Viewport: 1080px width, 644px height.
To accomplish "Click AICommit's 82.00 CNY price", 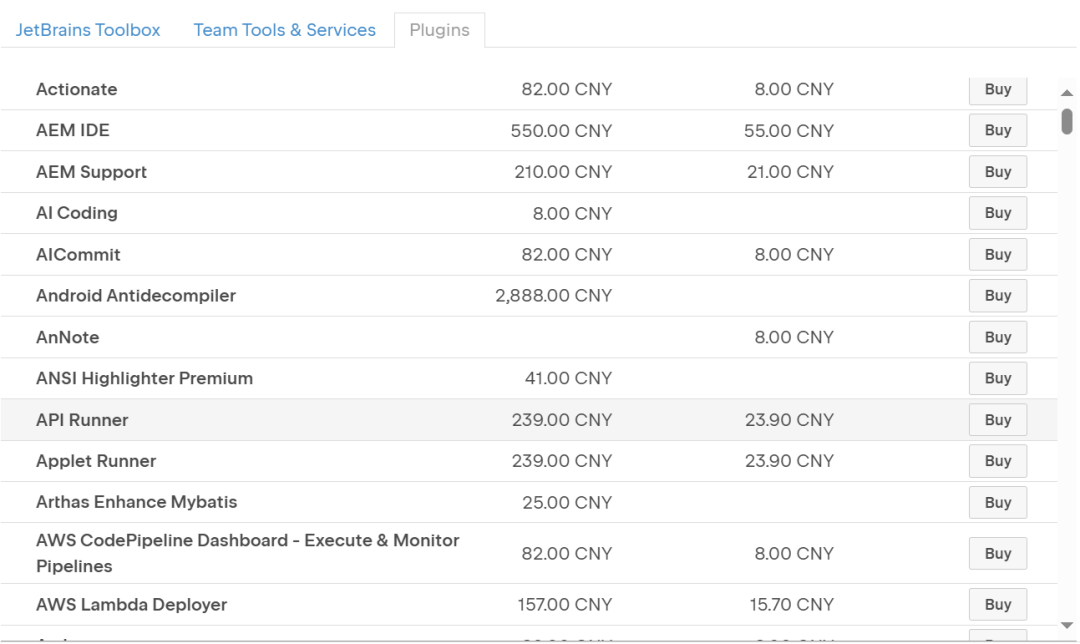I will (567, 254).
